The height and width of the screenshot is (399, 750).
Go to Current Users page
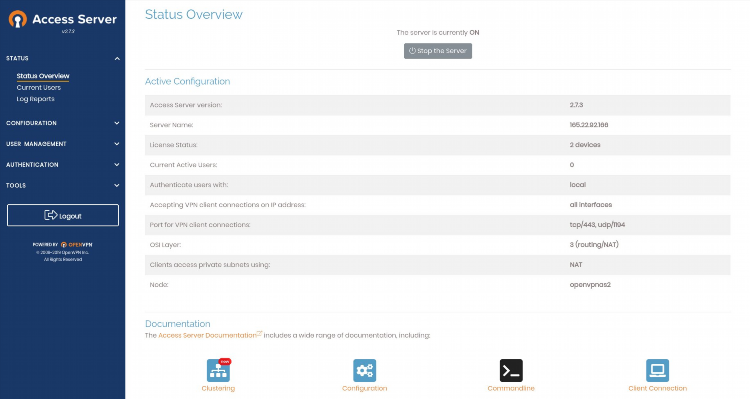coord(39,88)
